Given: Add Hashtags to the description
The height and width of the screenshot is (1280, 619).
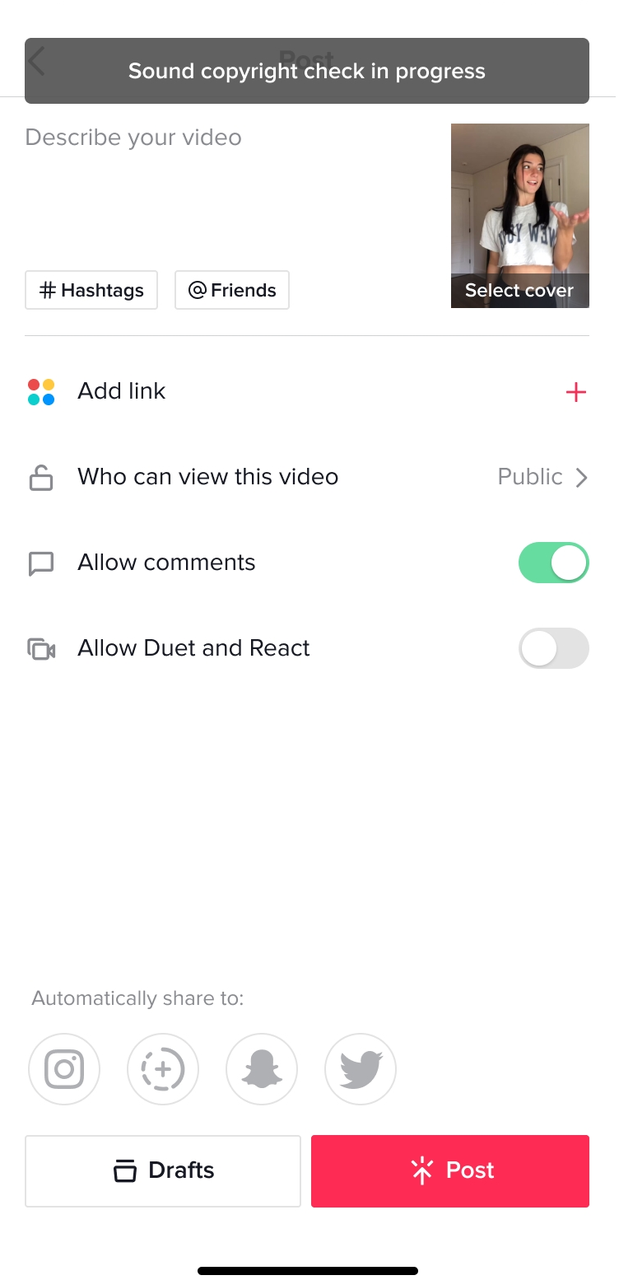Looking at the screenshot, I should click(91, 290).
